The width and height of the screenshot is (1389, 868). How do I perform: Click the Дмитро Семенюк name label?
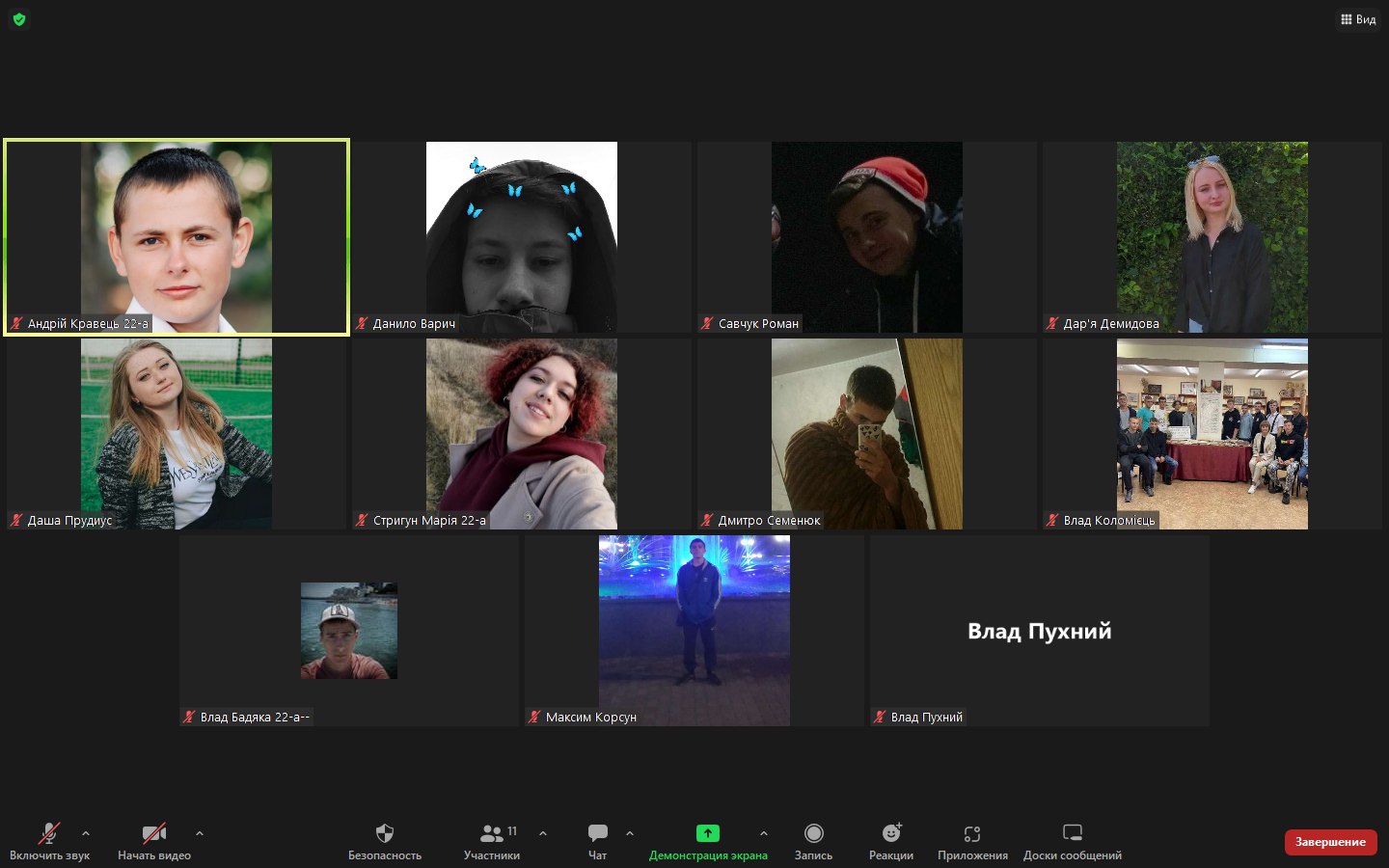pyautogui.click(x=769, y=521)
